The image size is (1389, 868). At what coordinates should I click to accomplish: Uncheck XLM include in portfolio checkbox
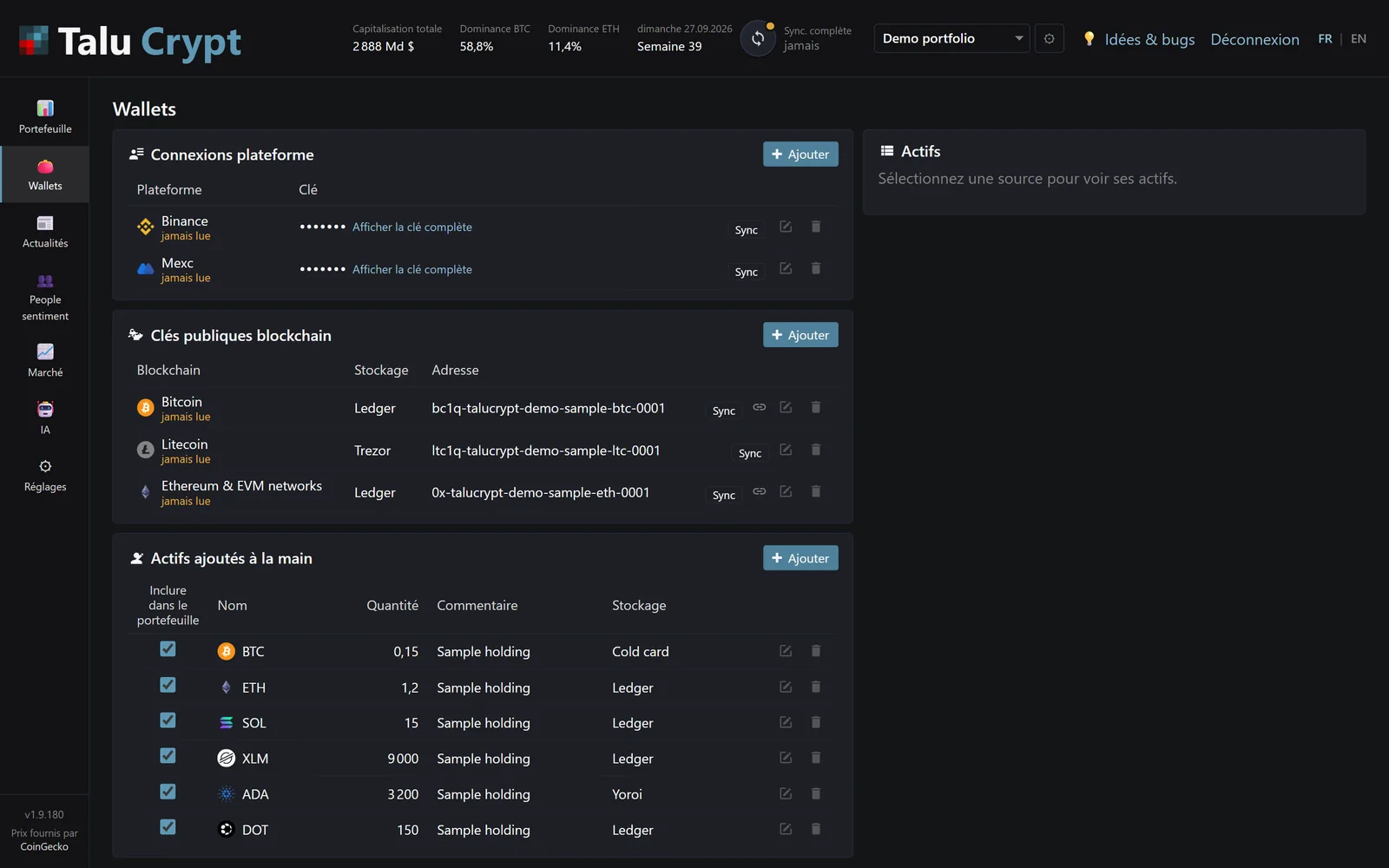tap(168, 756)
